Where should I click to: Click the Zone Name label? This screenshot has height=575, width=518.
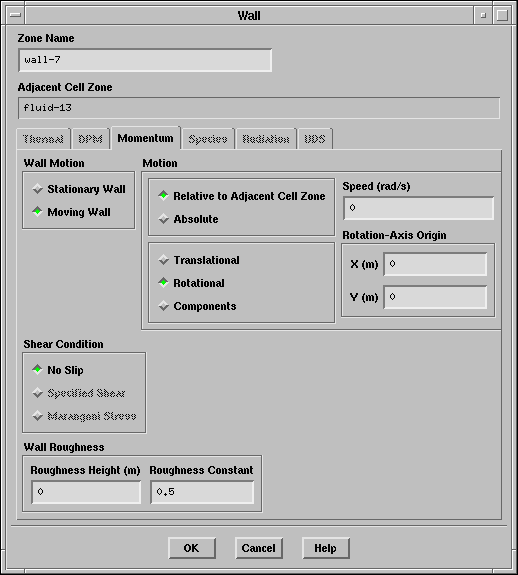click(46, 38)
